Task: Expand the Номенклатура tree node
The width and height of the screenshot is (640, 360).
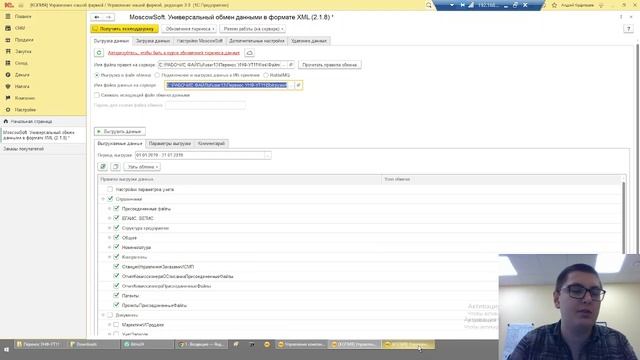Action: (x=109, y=247)
